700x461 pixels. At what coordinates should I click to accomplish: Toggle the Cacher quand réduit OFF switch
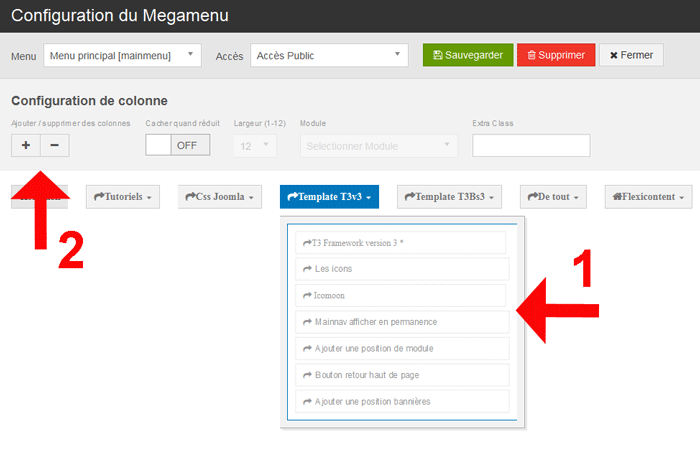click(x=178, y=145)
